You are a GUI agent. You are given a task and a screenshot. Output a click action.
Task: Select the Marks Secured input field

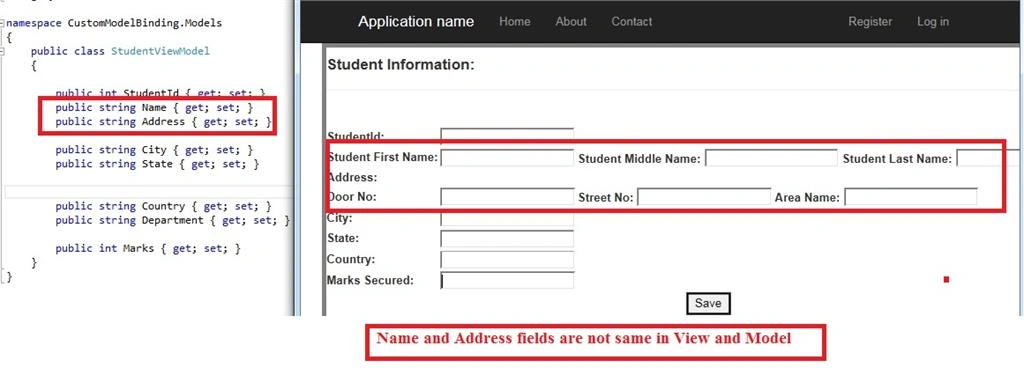point(507,280)
